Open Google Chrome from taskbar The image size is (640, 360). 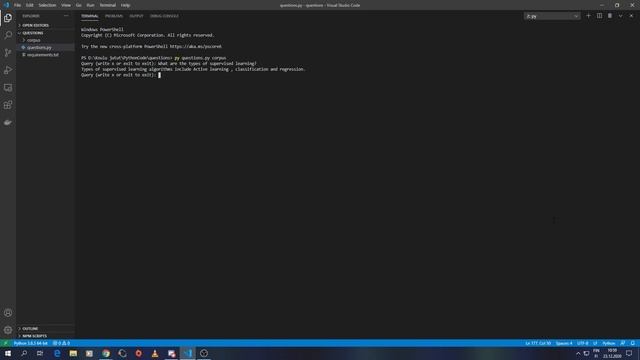tap(106, 353)
